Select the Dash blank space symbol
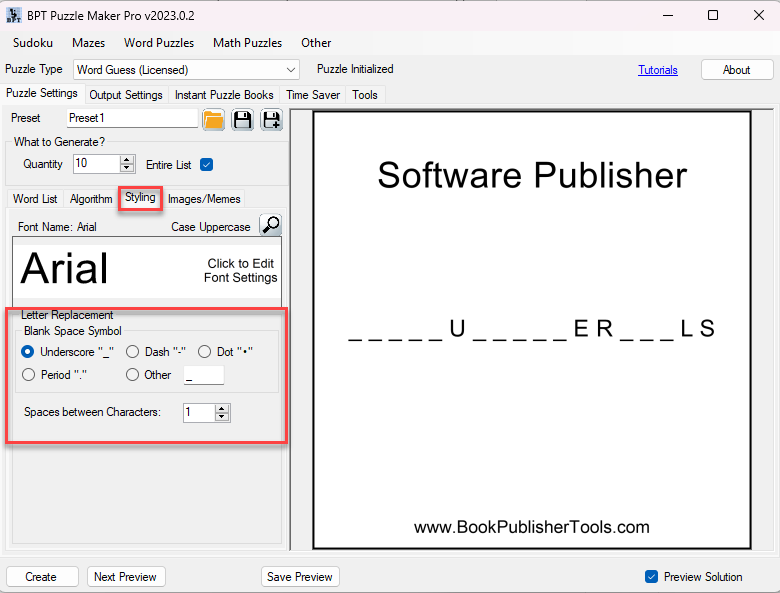Viewport: 780px width, 593px height. [132, 352]
